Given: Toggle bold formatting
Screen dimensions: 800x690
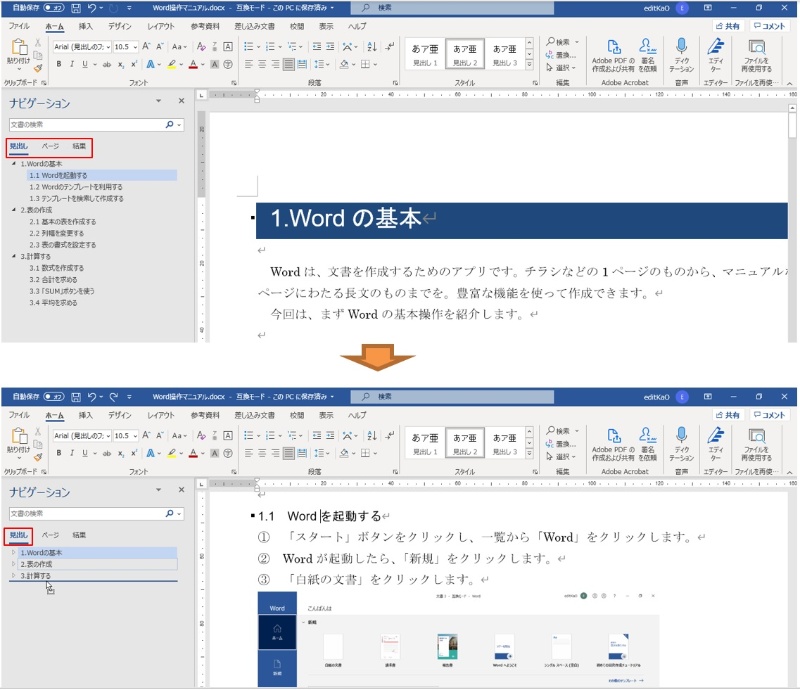Looking at the screenshot, I should 58,64.
